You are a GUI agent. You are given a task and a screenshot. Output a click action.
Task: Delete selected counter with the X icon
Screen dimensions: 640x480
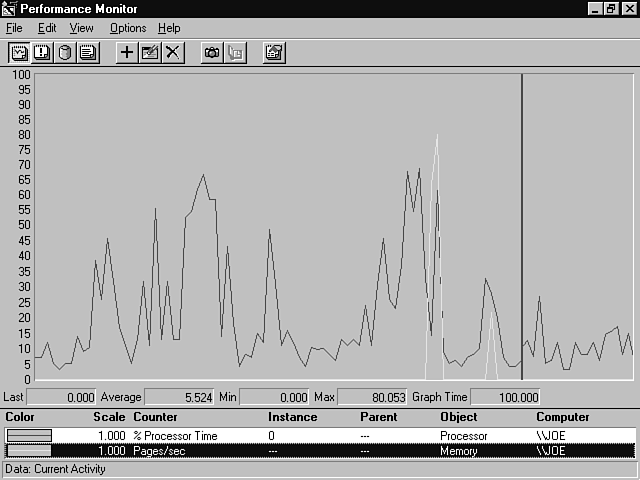tap(173, 53)
